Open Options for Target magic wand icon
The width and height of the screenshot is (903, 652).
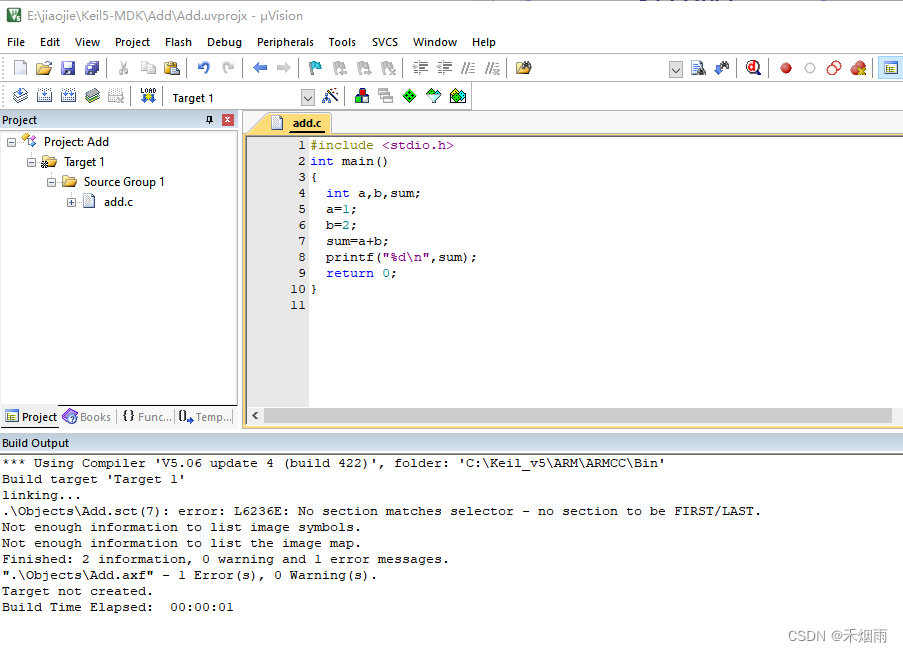[x=330, y=96]
